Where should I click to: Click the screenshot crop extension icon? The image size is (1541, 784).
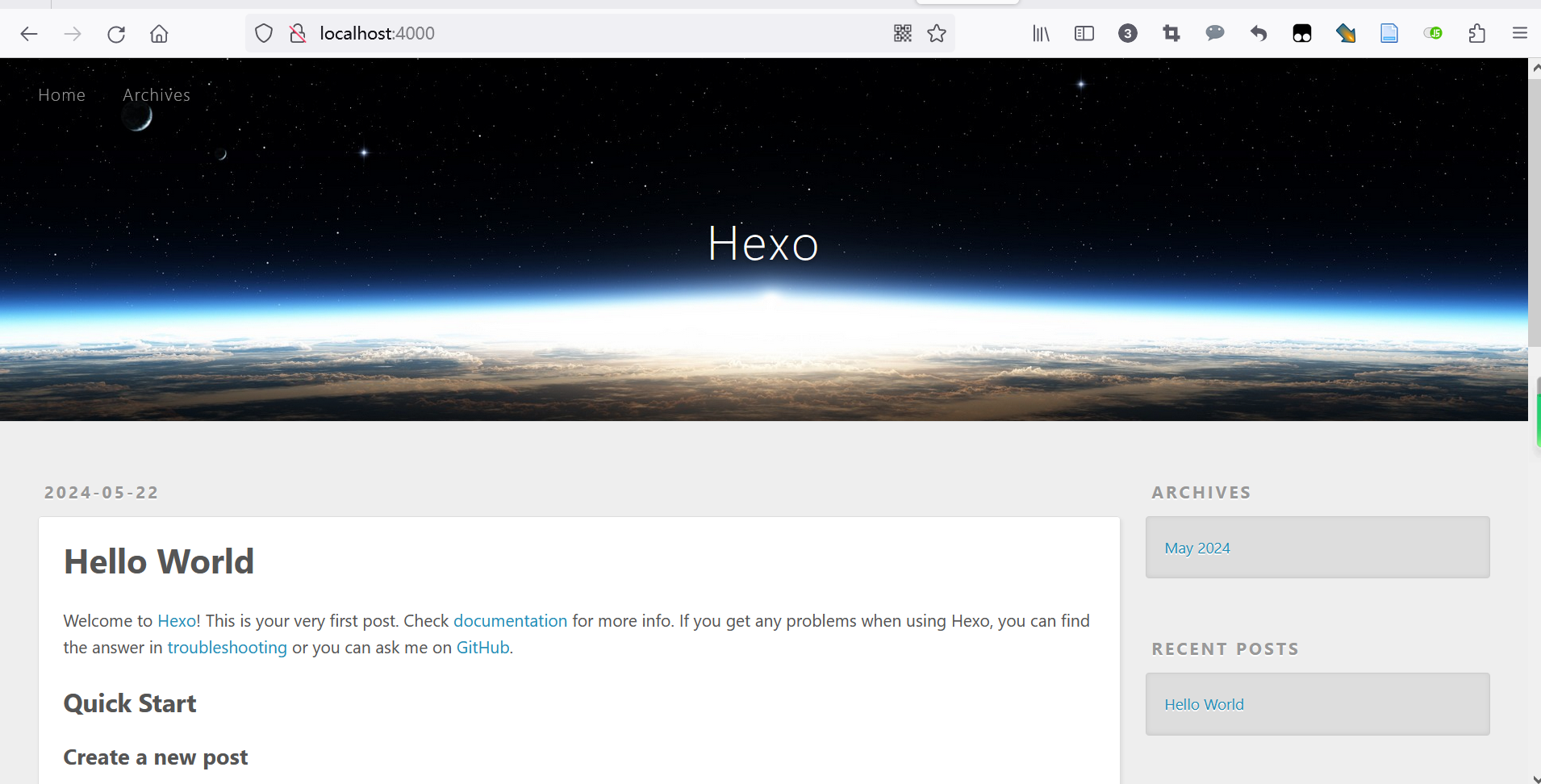click(x=1171, y=33)
